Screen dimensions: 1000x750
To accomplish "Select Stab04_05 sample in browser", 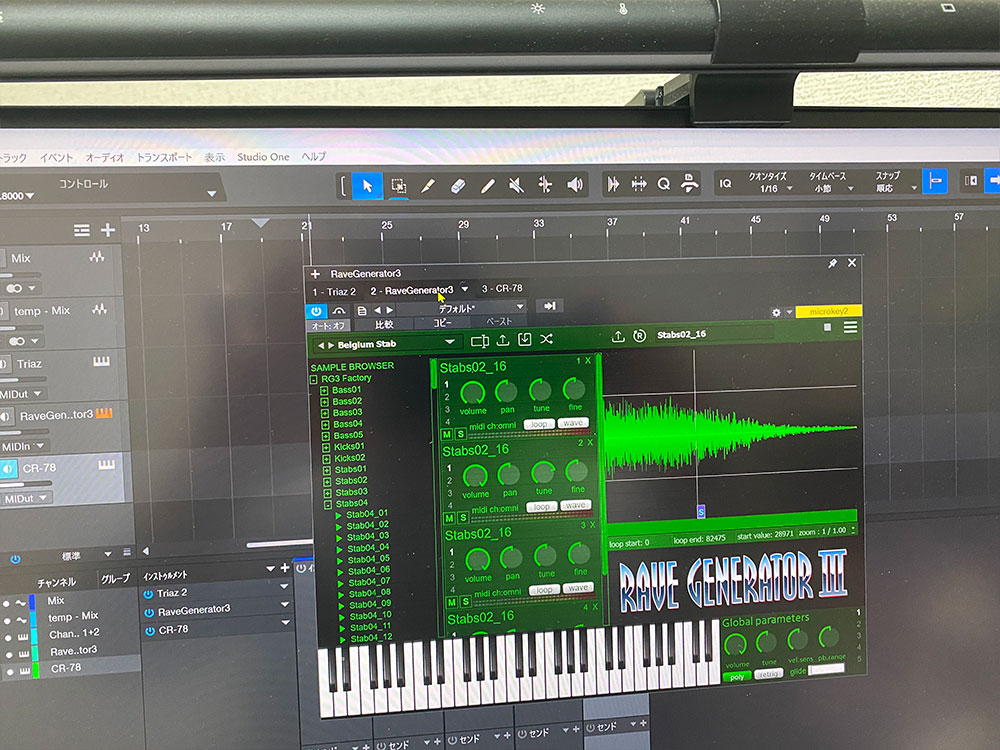I will (367, 558).
